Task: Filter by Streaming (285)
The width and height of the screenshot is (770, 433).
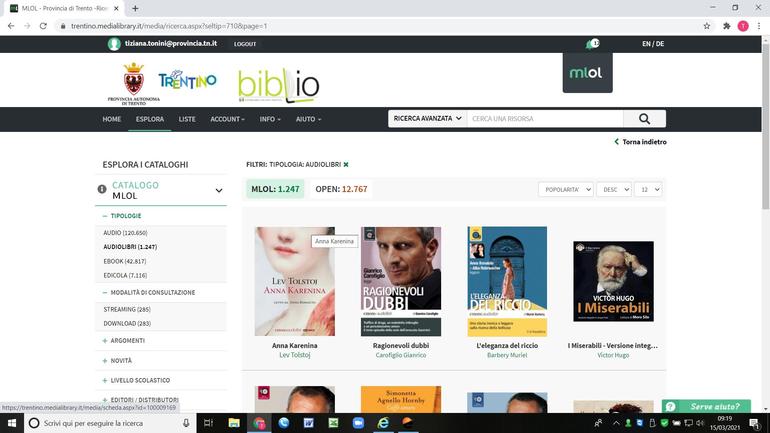Action: point(127,309)
